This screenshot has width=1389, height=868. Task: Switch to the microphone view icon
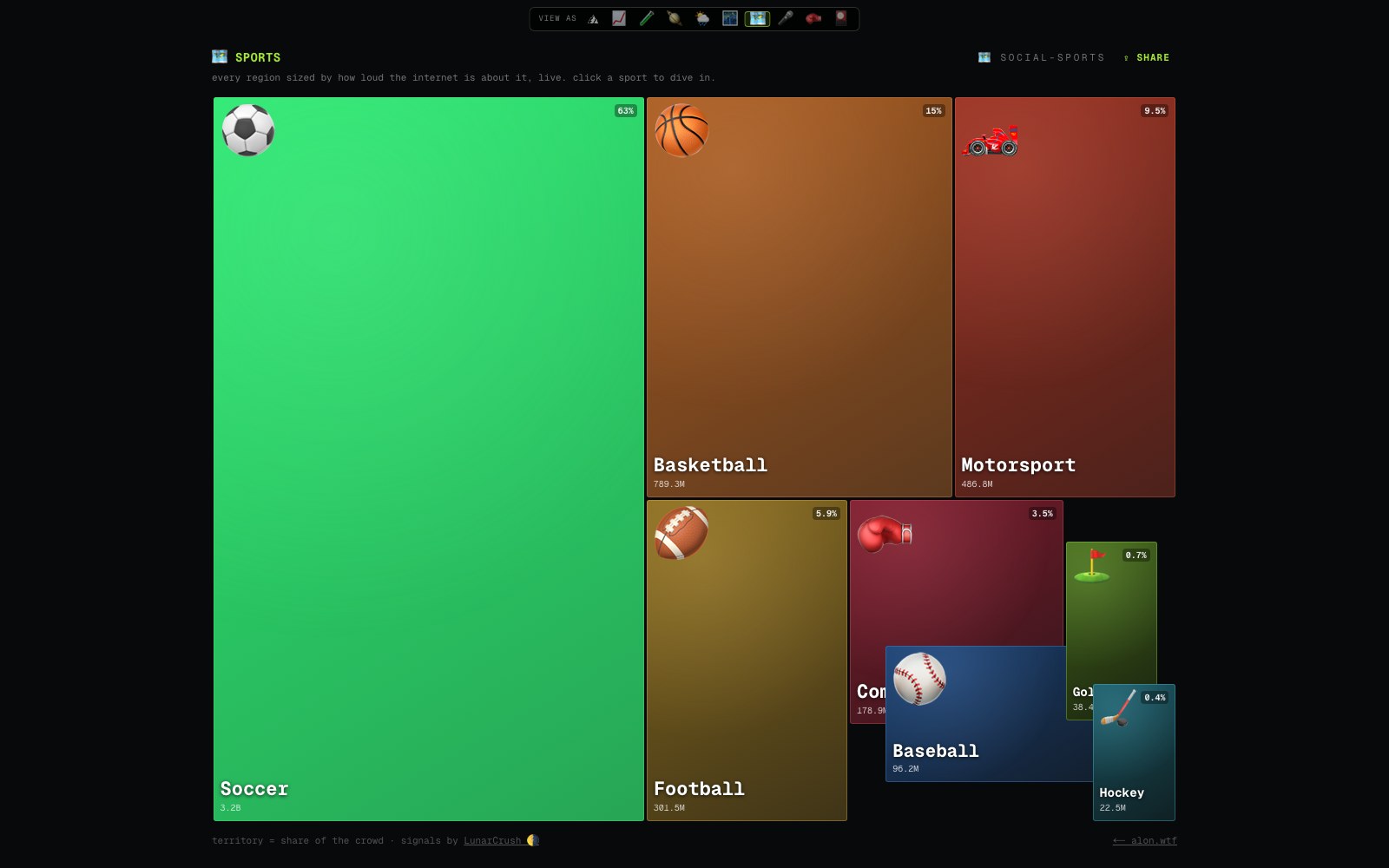click(786, 18)
